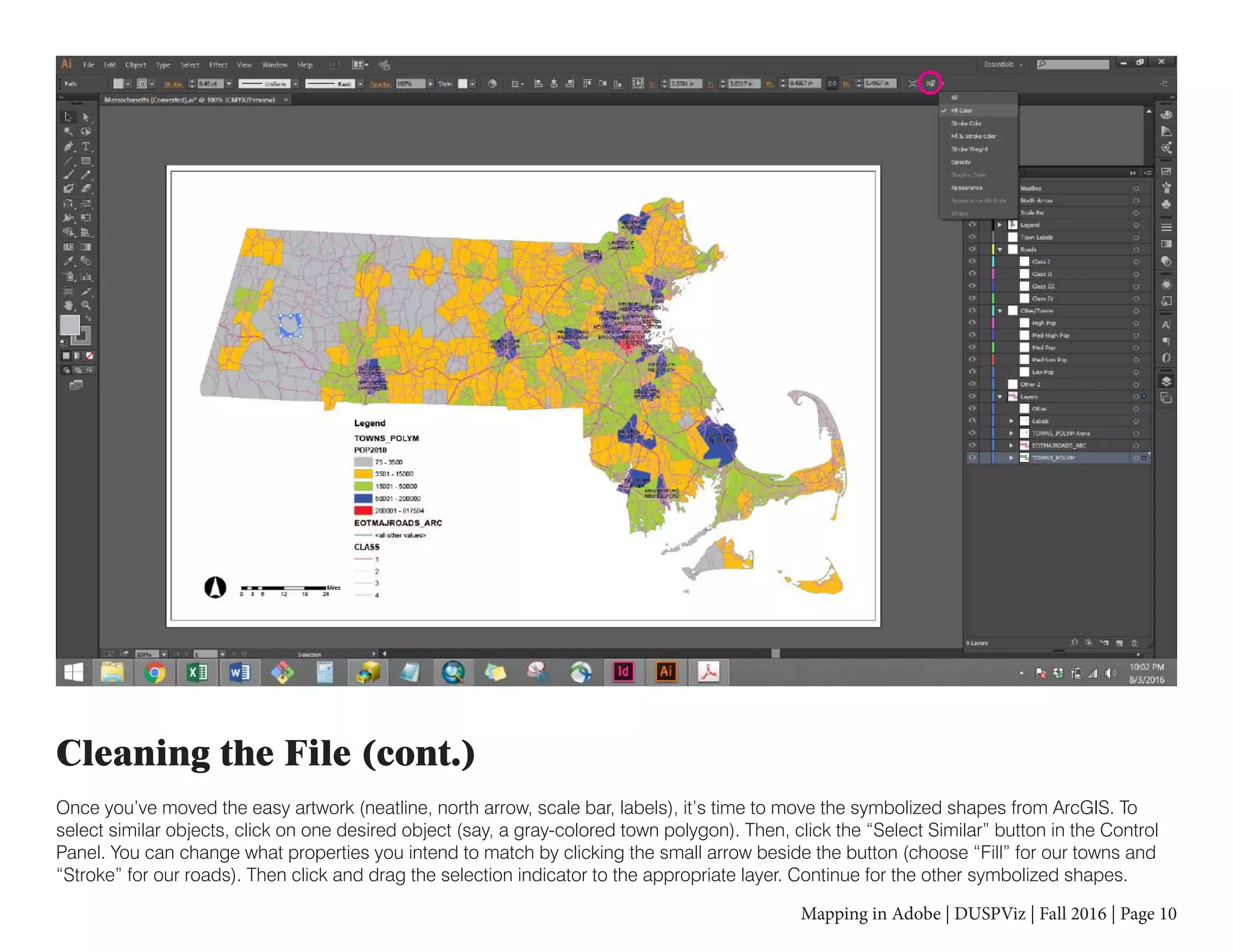Image resolution: width=1233 pixels, height=952 pixels.
Task: Click the Horizontal Align Left icon
Action: coord(538,83)
